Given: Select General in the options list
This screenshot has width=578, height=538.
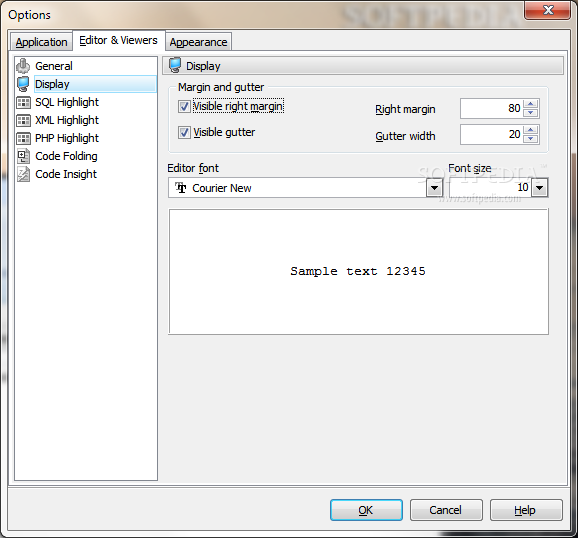Looking at the screenshot, I should point(54,66).
